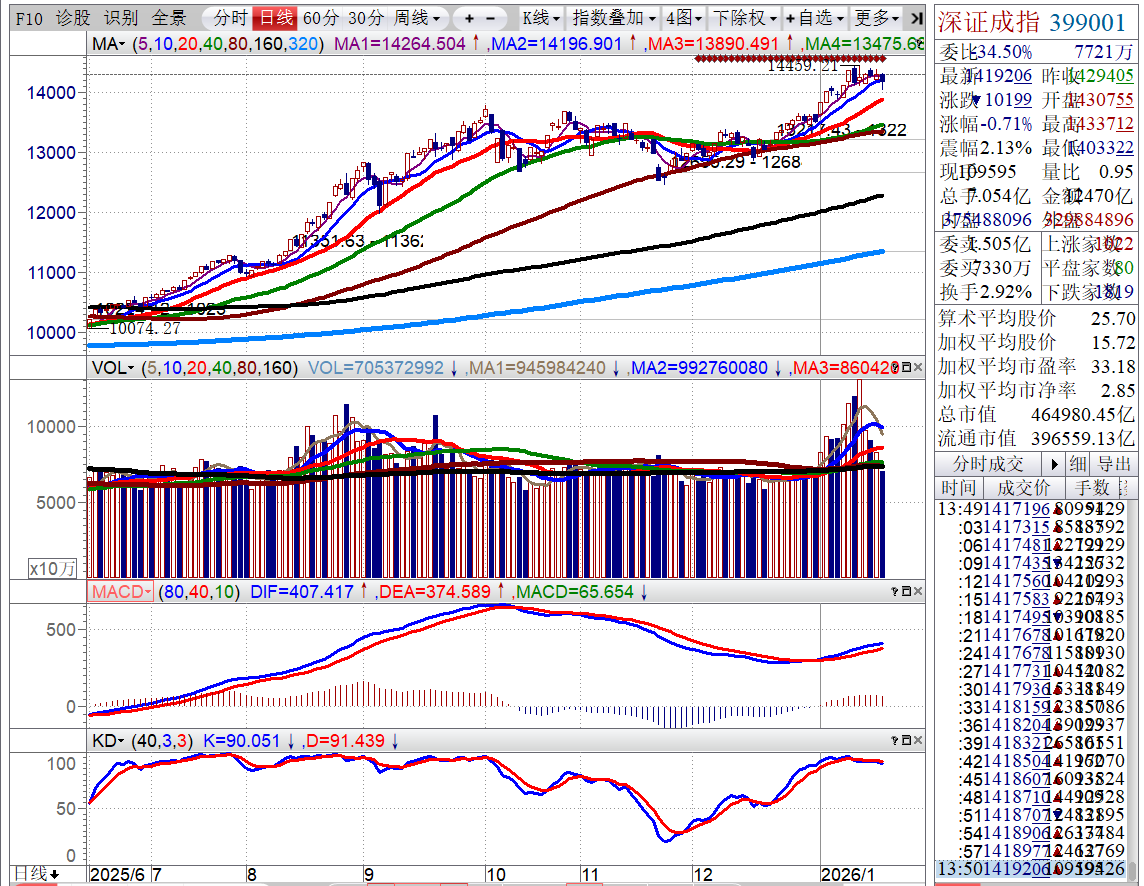Click the zoom out minus button

point(490,18)
